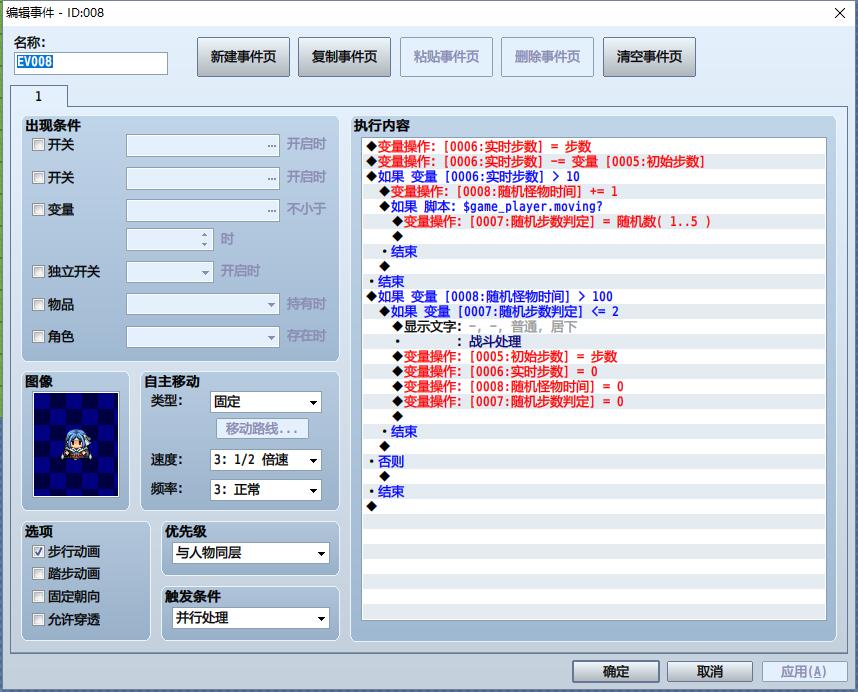Click 清空事件页 button
This screenshot has height=692, width=858.
coord(649,57)
